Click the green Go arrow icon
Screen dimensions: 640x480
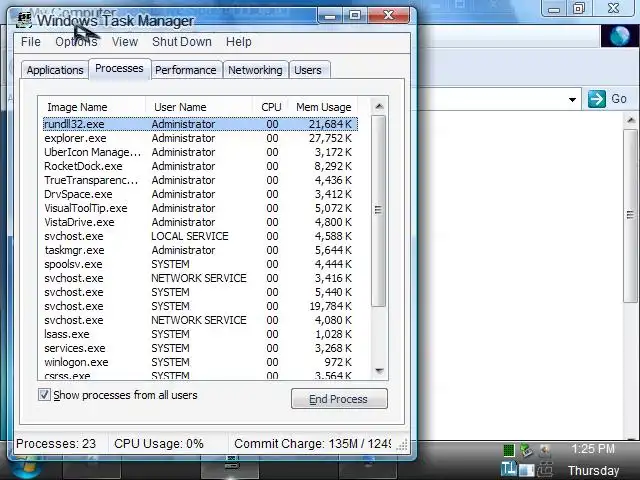click(x=597, y=99)
